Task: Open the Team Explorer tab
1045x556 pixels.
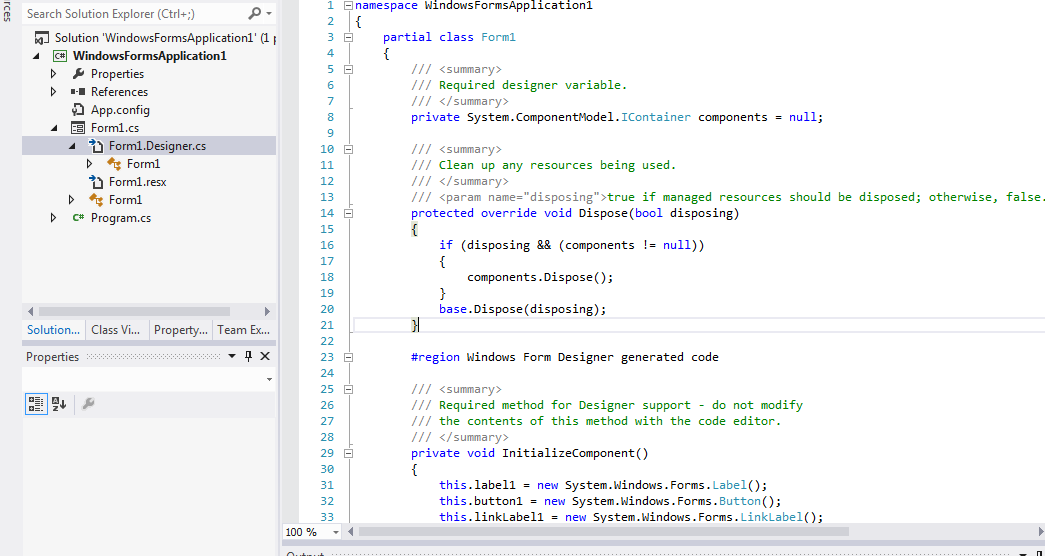Action: tap(243, 330)
